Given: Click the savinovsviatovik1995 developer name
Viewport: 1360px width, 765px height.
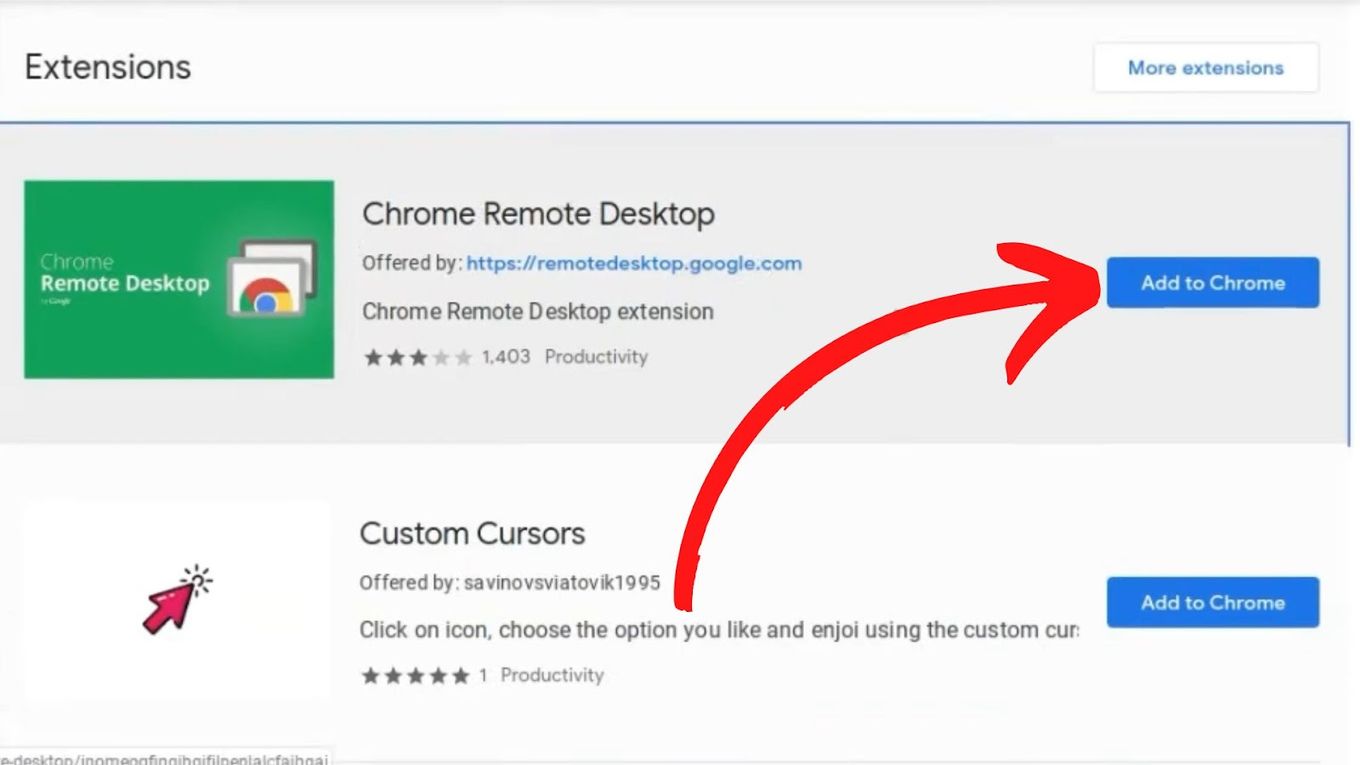Looking at the screenshot, I should 562,582.
